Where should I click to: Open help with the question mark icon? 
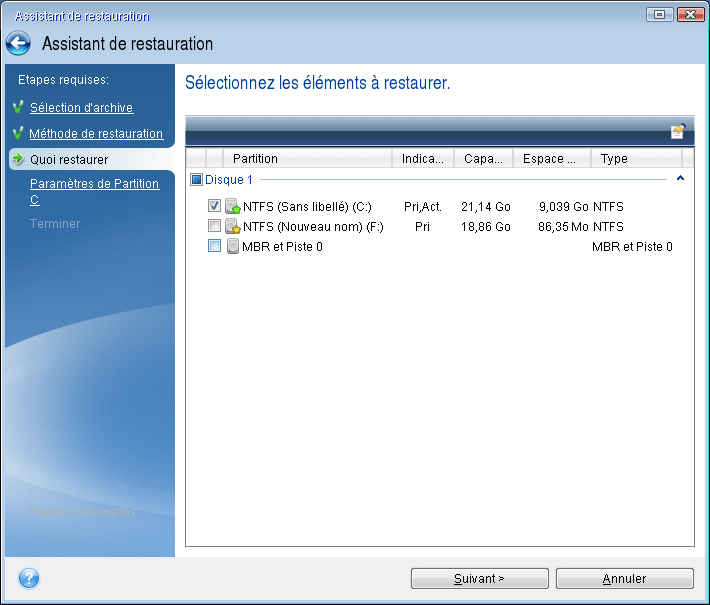tap(29, 578)
